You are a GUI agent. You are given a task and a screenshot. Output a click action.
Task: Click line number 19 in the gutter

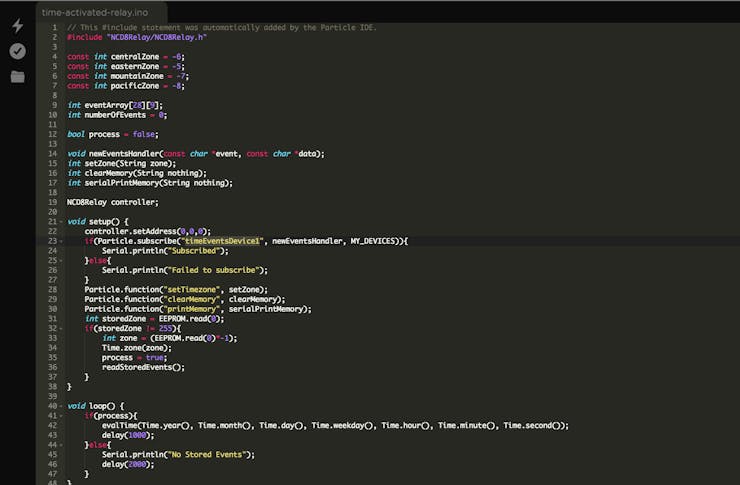coord(52,202)
